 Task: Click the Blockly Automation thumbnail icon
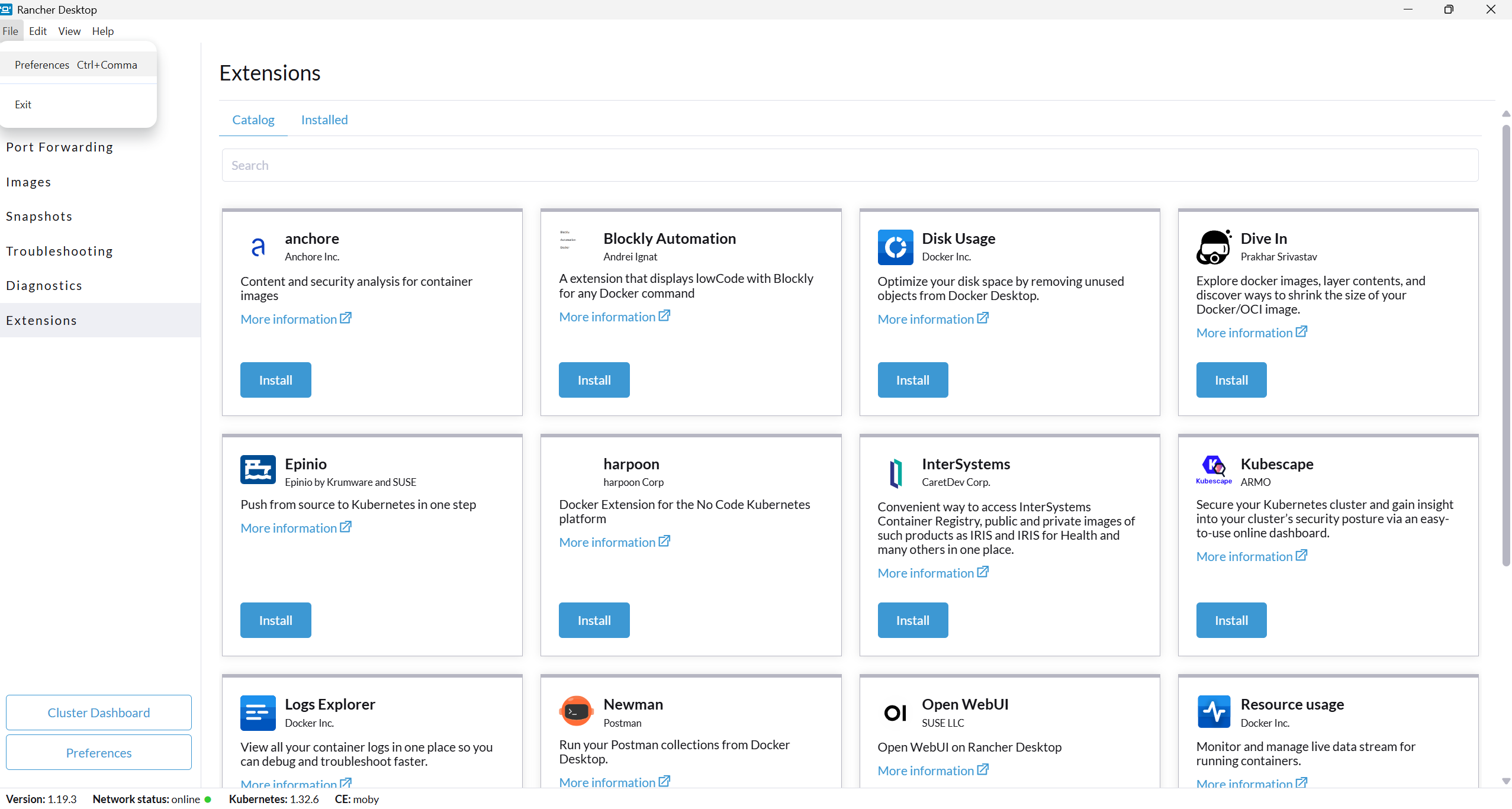[568, 240]
